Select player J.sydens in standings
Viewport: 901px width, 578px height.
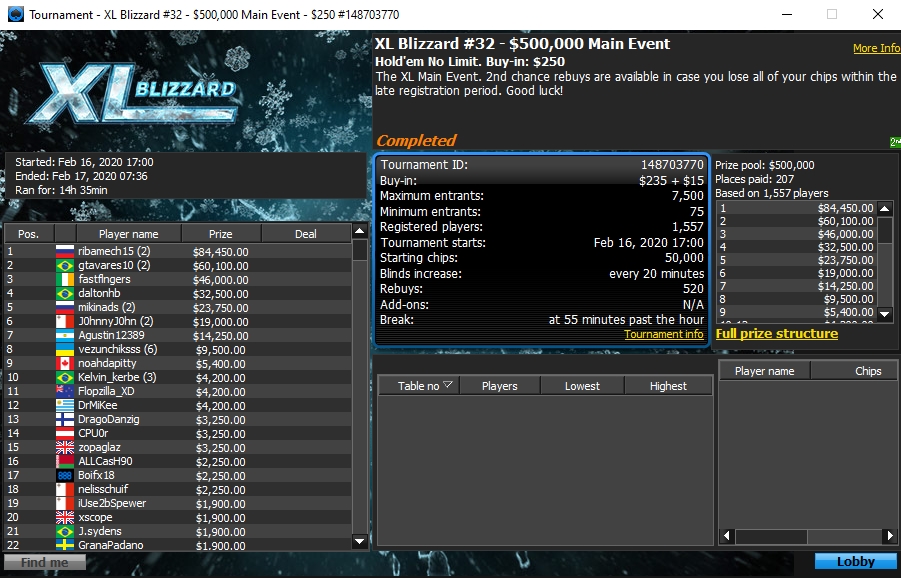click(178, 531)
